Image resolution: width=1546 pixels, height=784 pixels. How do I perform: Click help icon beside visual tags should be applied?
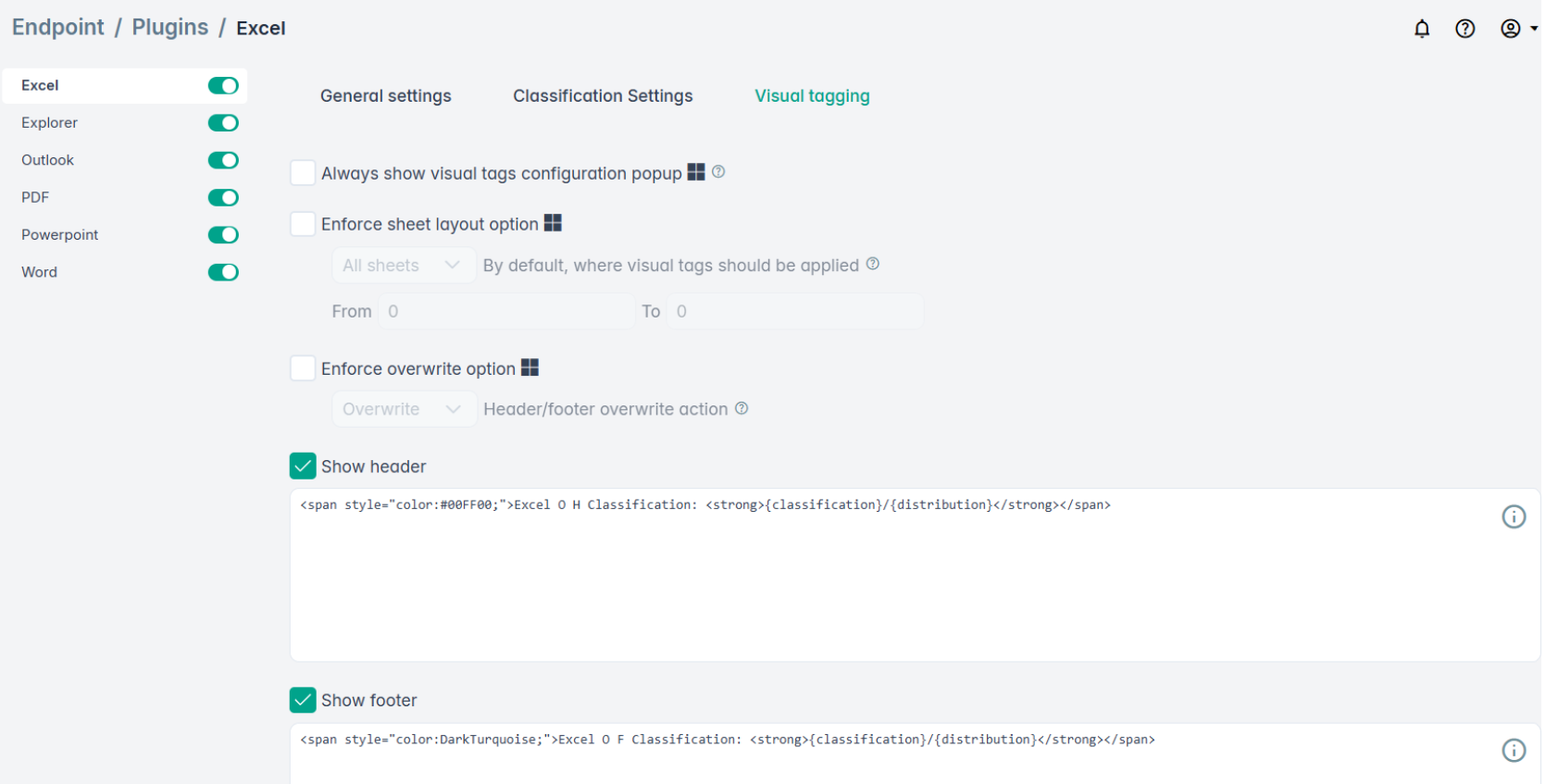[x=873, y=264]
